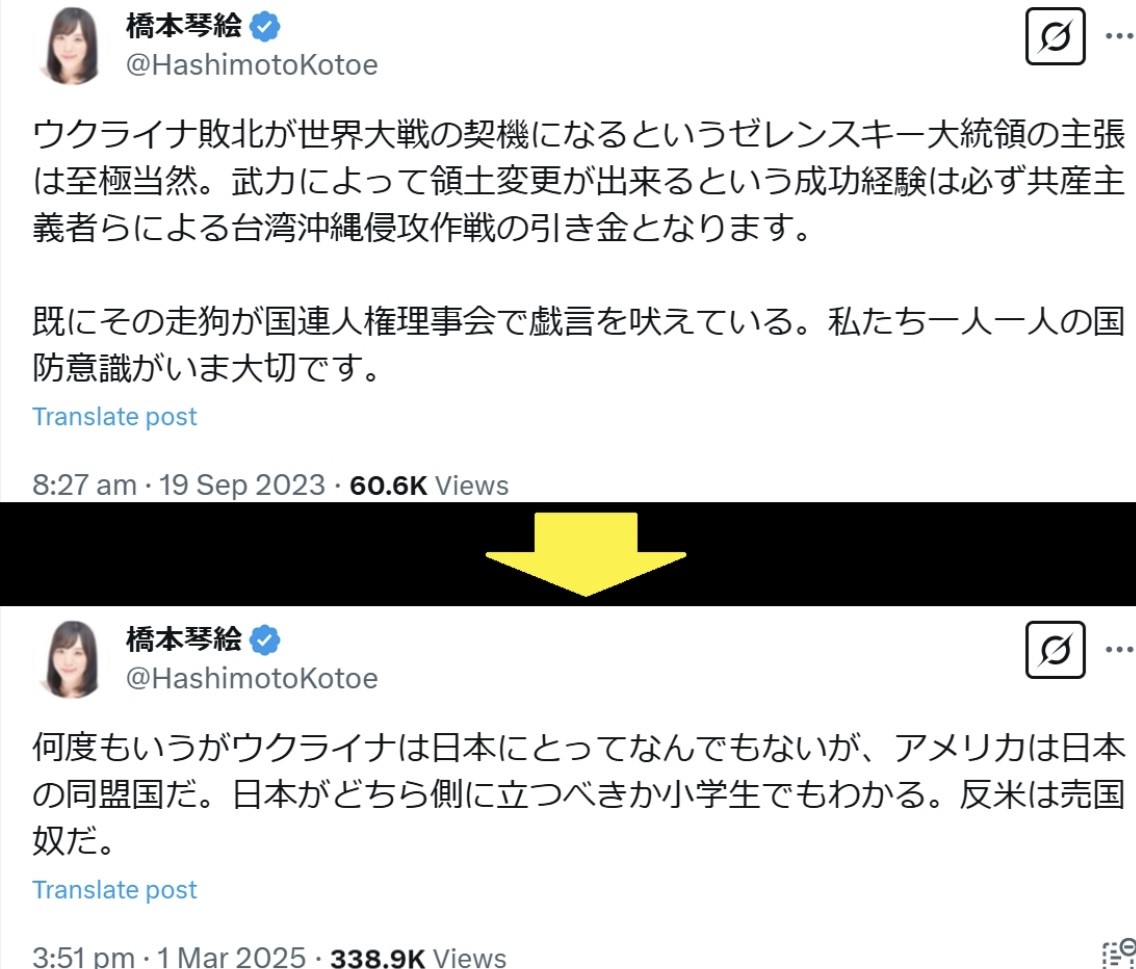The image size is (1136, 969).
Task: Click display name 橋本琴絵 on second post
Action: pyautogui.click(x=184, y=640)
